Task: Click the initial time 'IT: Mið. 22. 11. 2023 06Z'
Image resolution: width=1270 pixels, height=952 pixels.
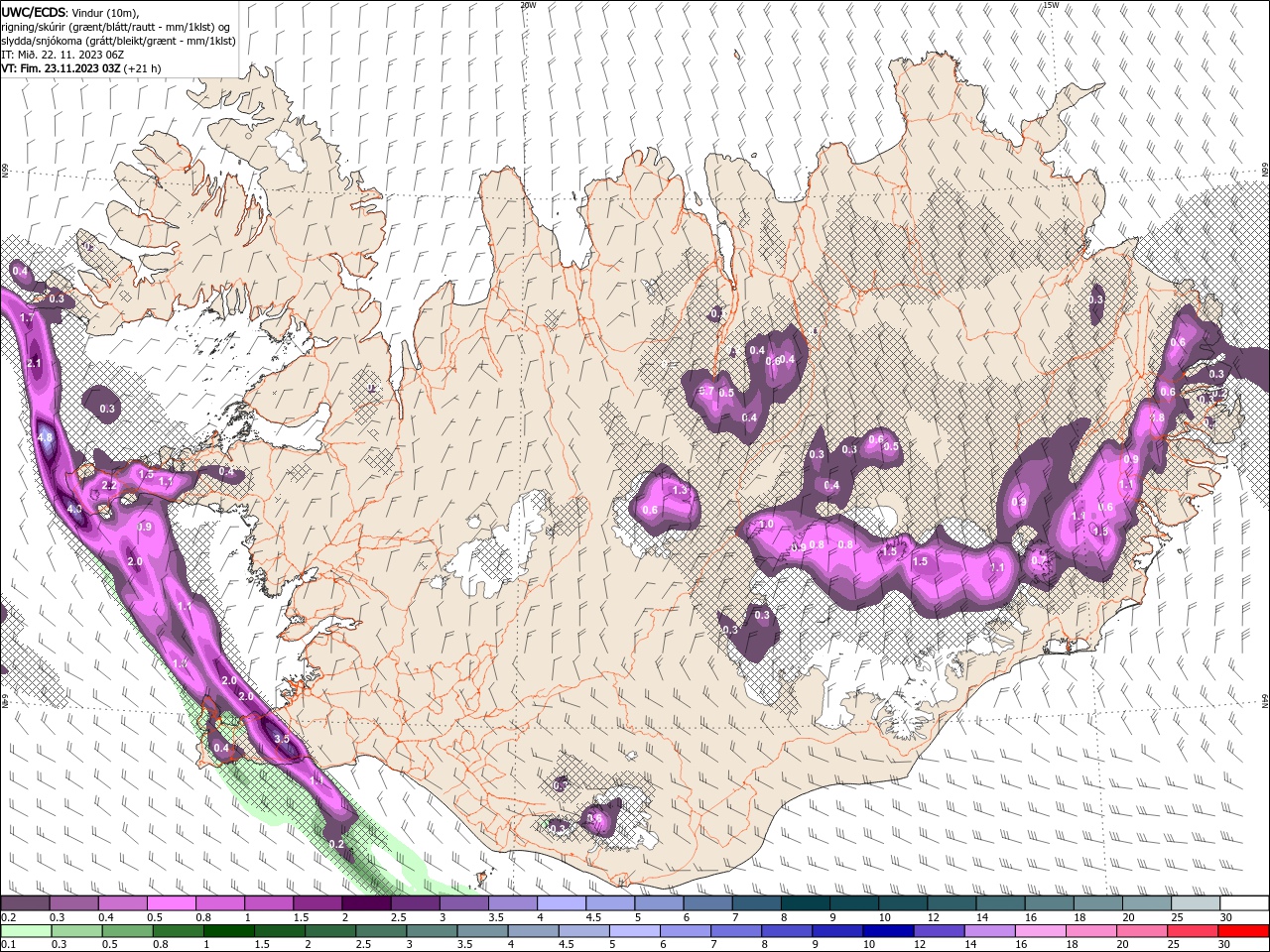Action: [x=62, y=55]
